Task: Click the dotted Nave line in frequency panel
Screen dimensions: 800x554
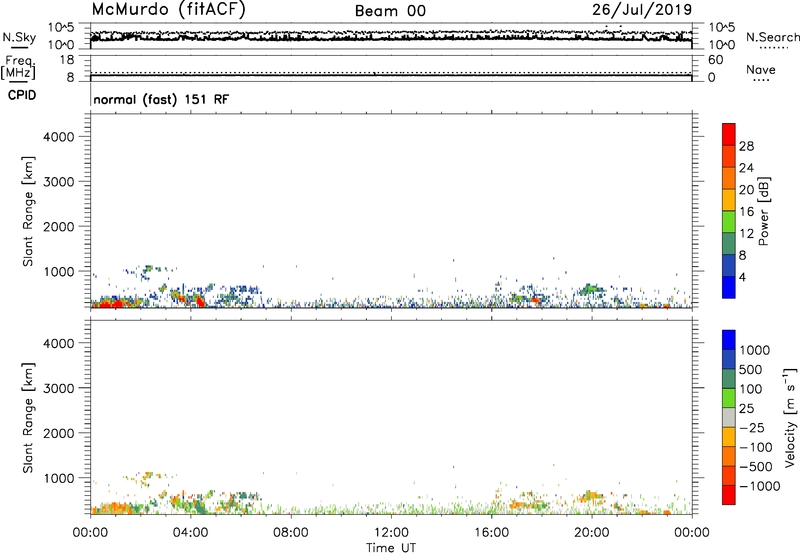Action: [x=391, y=72]
